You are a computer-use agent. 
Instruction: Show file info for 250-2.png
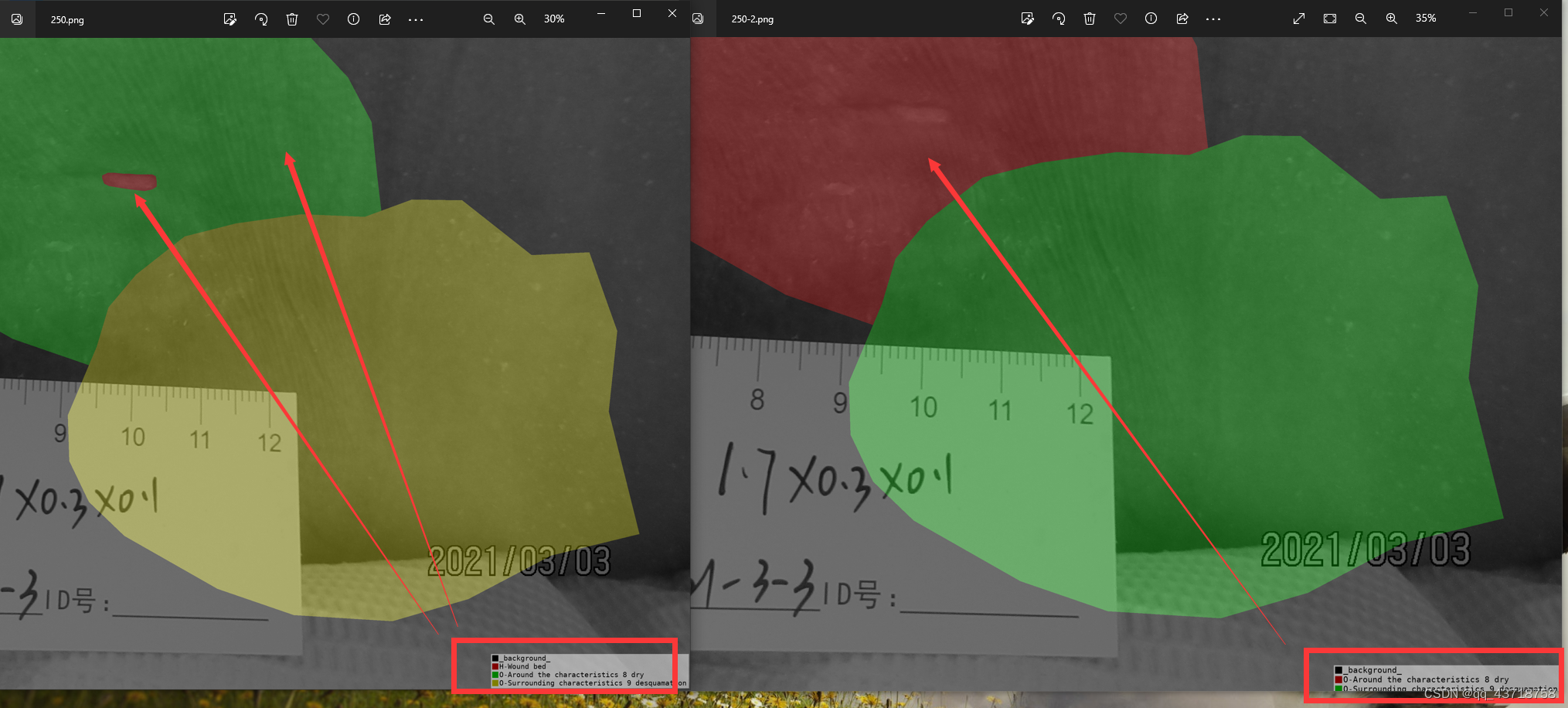pos(1151,19)
